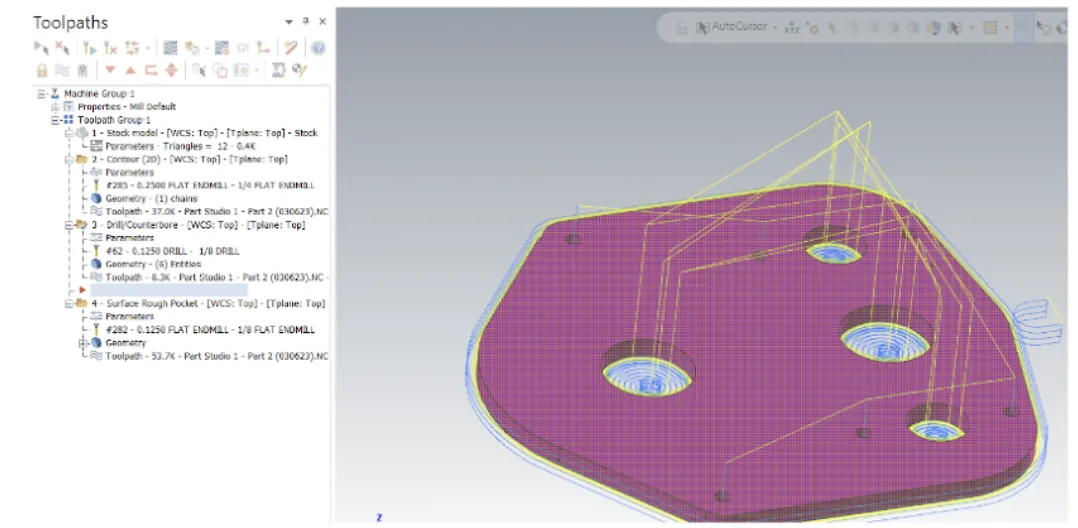
Task: Open Toolpaths Manager help icon
Action: (x=318, y=47)
